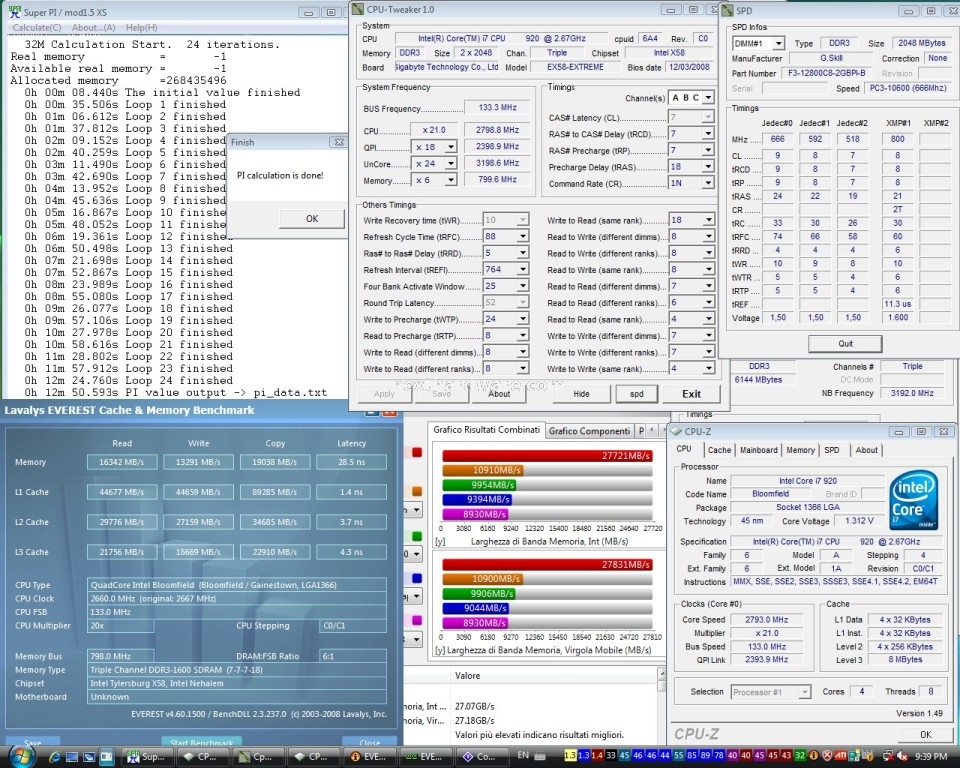Expand the Write to Precharge (tWTP) dropdown
This screenshot has width=960, height=768.
tap(522, 319)
